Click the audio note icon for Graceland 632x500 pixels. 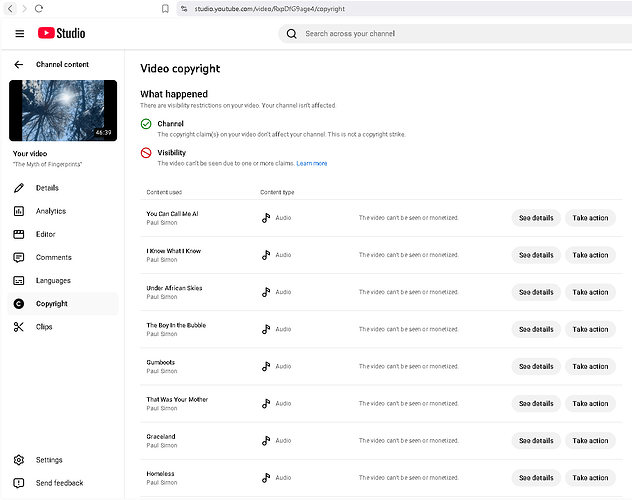[x=266, y=441]
